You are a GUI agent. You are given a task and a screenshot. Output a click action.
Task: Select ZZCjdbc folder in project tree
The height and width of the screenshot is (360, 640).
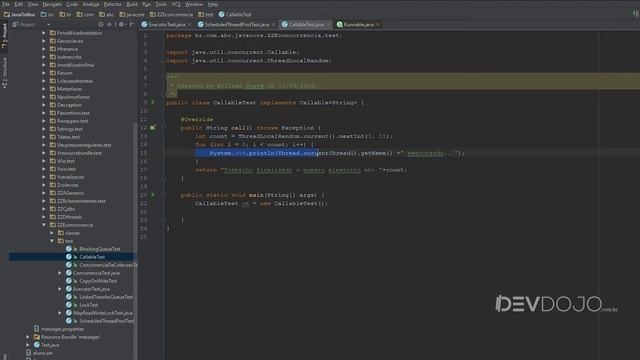click(66, 209)
